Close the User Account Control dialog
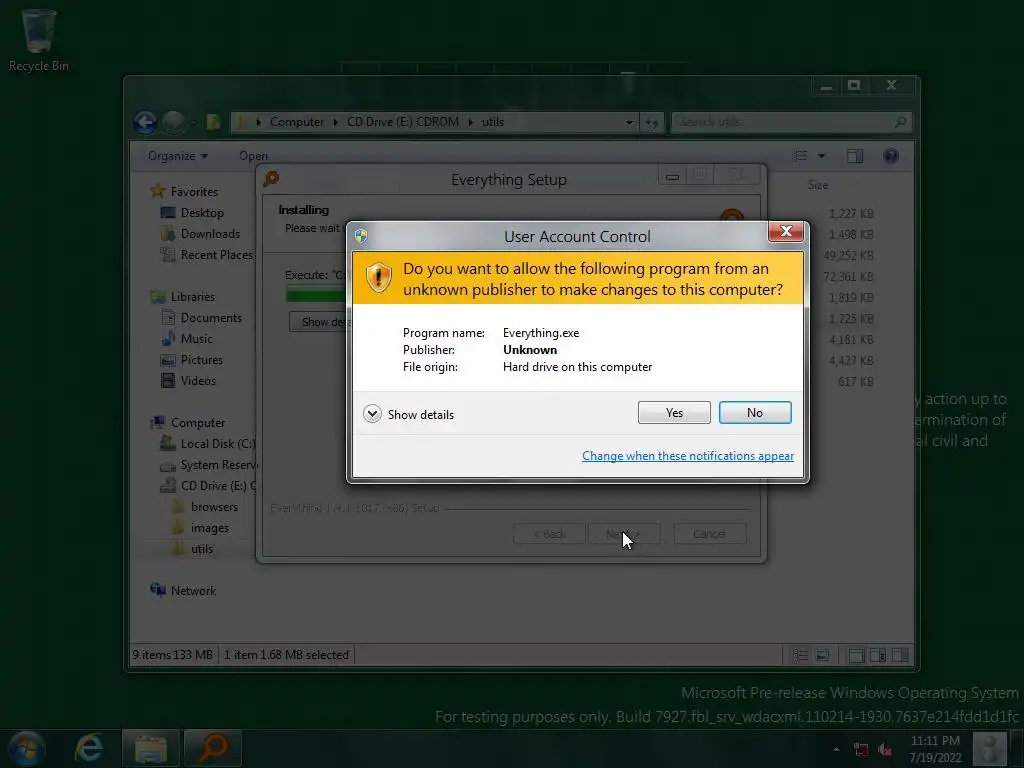Image resolution: width=1024 pixels, height=768 pixels. point(786,231)
